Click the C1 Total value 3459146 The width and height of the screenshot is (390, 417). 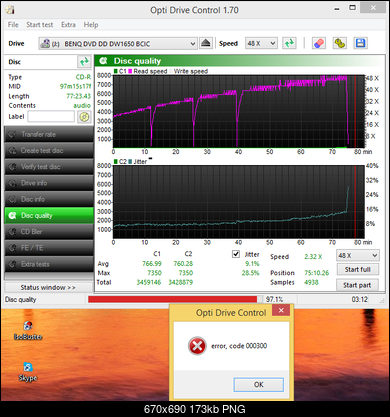149,282
